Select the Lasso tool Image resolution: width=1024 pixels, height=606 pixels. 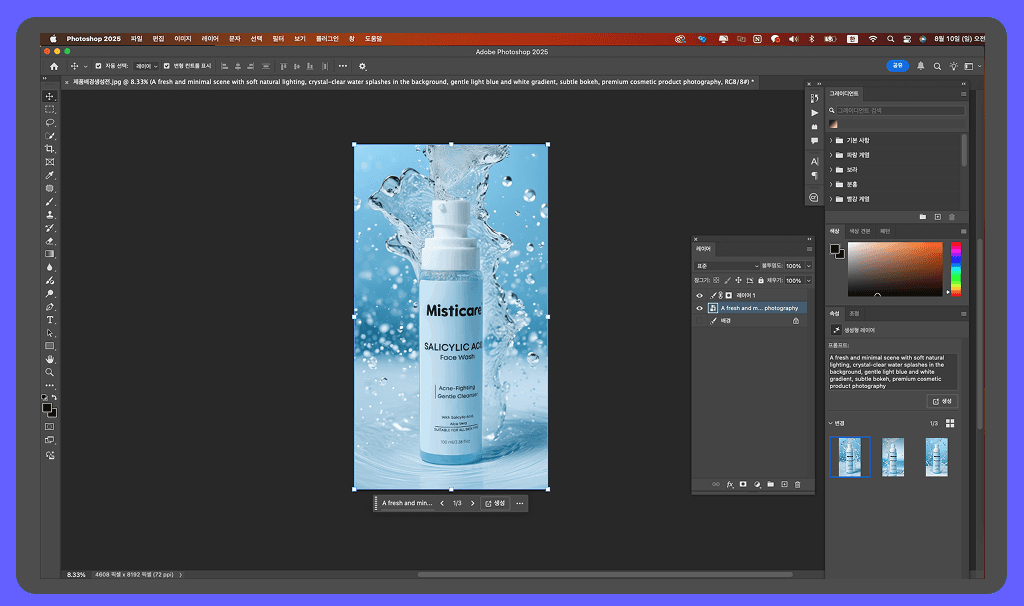50,122
